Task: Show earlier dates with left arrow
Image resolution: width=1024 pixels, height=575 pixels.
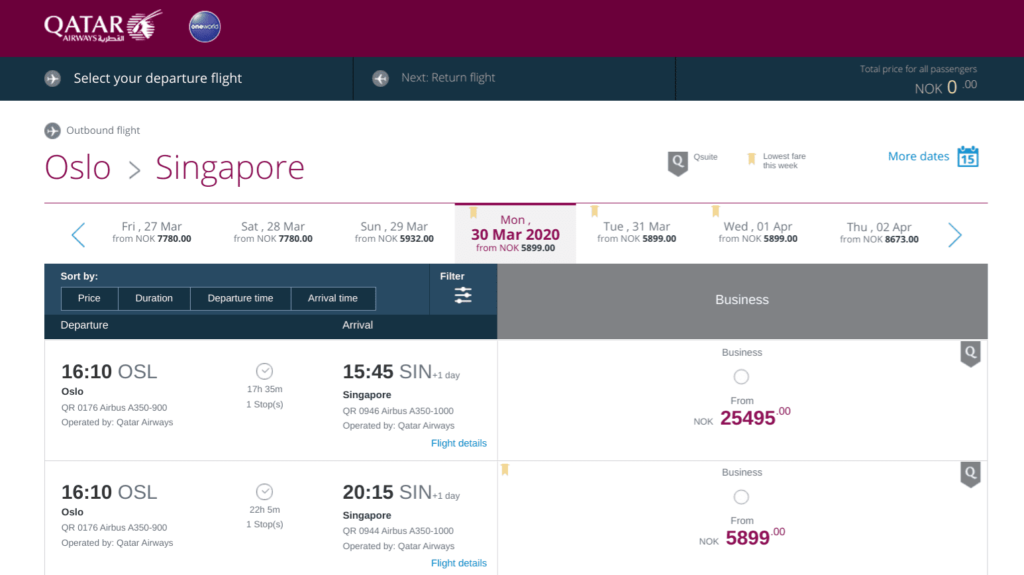Action: [x=78, y=235]
